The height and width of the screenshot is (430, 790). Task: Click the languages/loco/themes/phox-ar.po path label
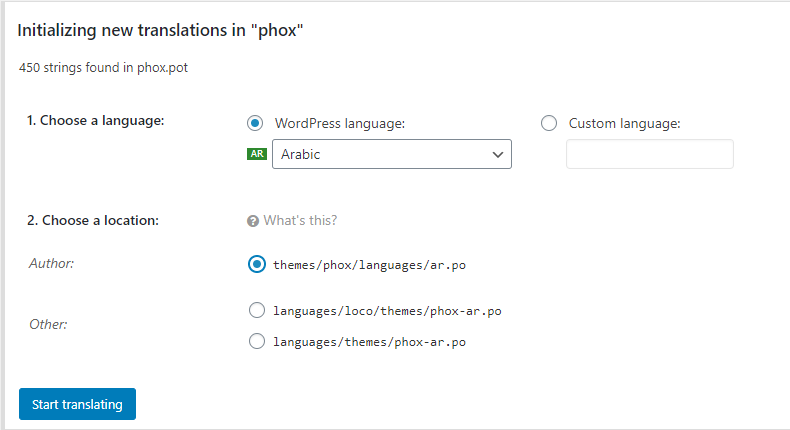tap(387, 311)
